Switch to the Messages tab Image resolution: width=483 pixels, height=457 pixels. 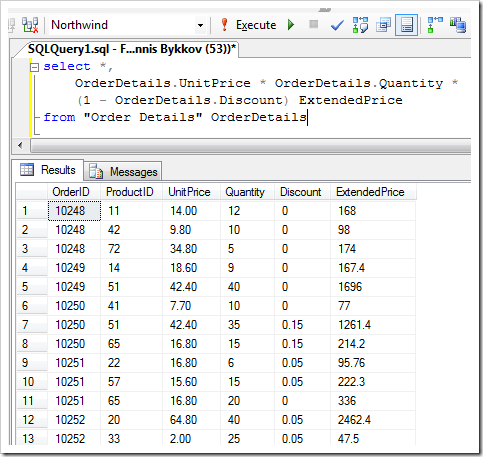tap(123, 172)
